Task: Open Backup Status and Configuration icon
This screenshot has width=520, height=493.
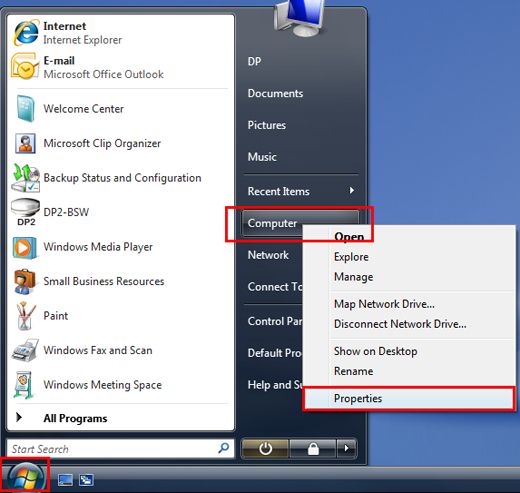Action: click(x=25, y=178)
